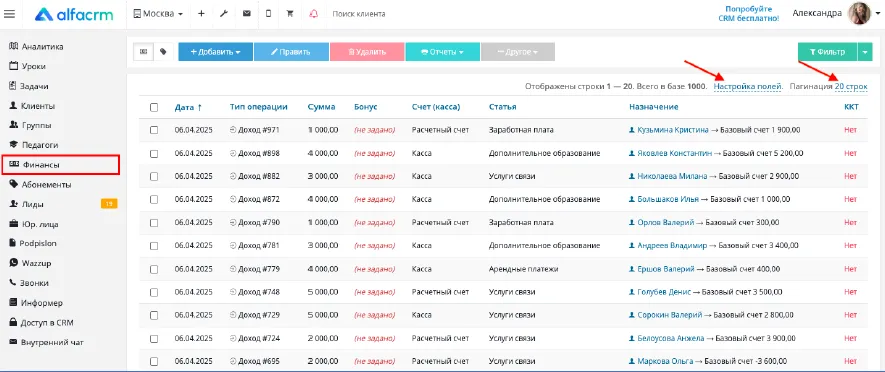885x372 pixels.
Task: Click the tag icon in toolbar
Action: (x=163, y=51)
